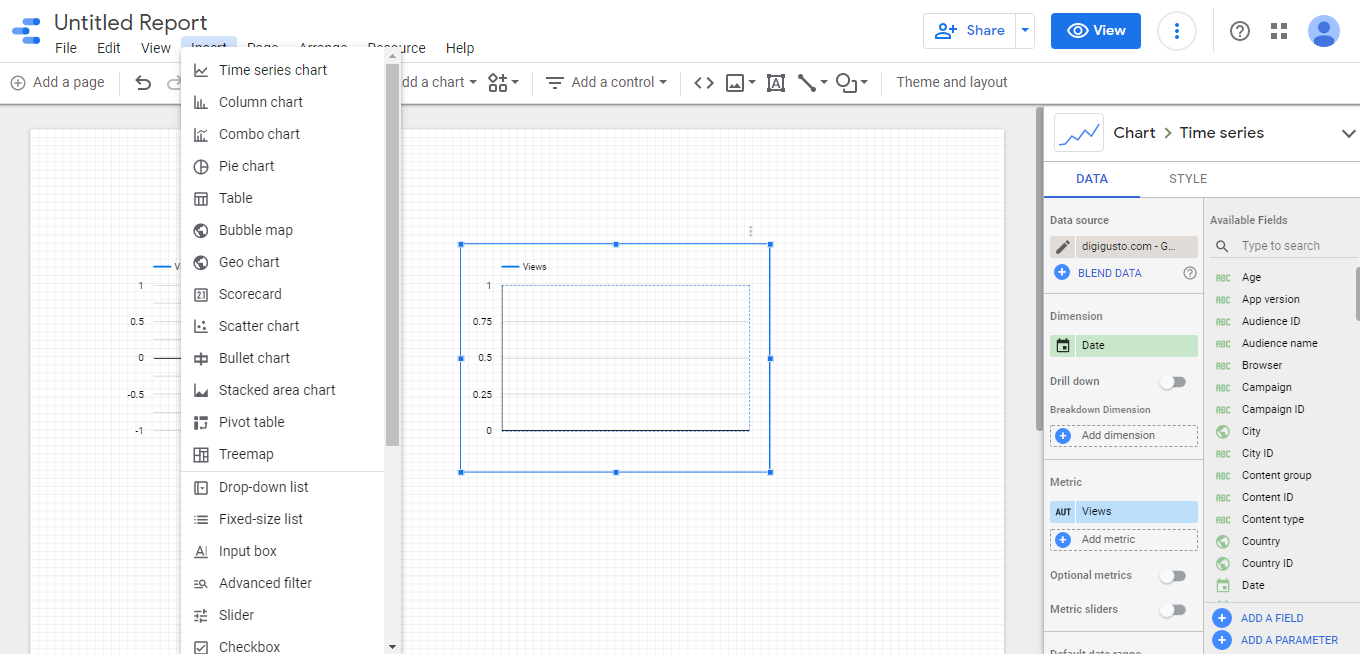1360x654 pixels.
Task: Click the three-dot more options button
Action: (1177, 31)
